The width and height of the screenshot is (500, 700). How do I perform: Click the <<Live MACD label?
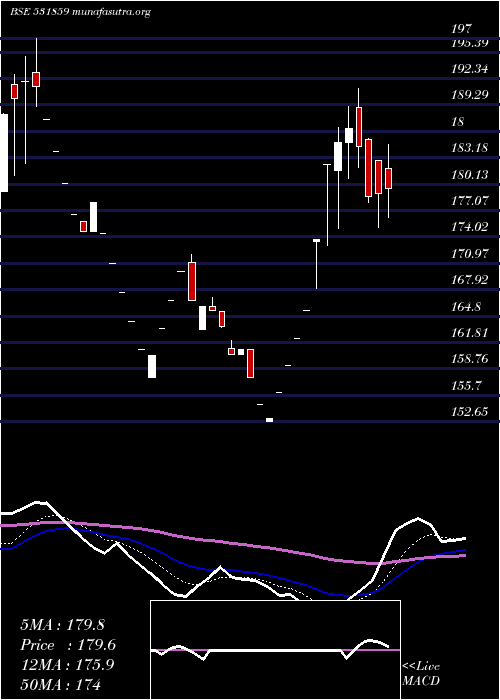[421, 674]
